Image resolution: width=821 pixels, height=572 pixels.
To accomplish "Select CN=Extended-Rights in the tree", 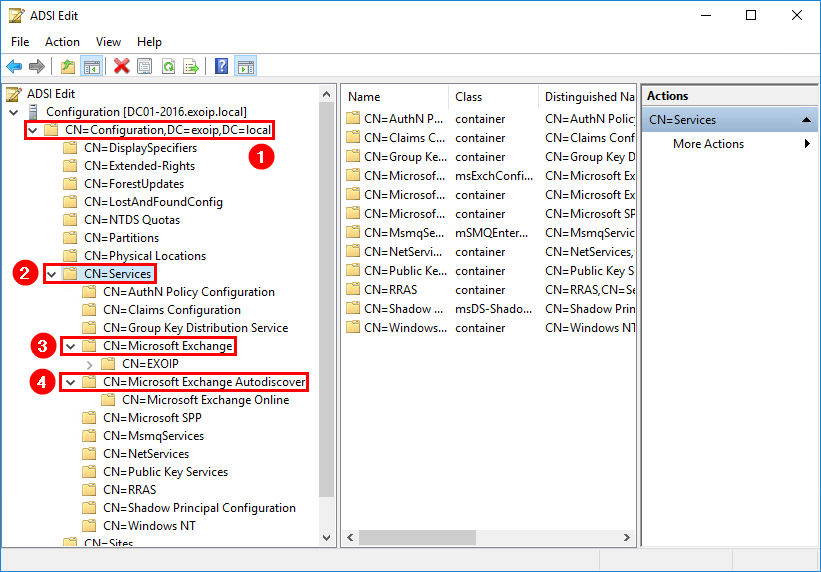I will [x=139, y=166].
